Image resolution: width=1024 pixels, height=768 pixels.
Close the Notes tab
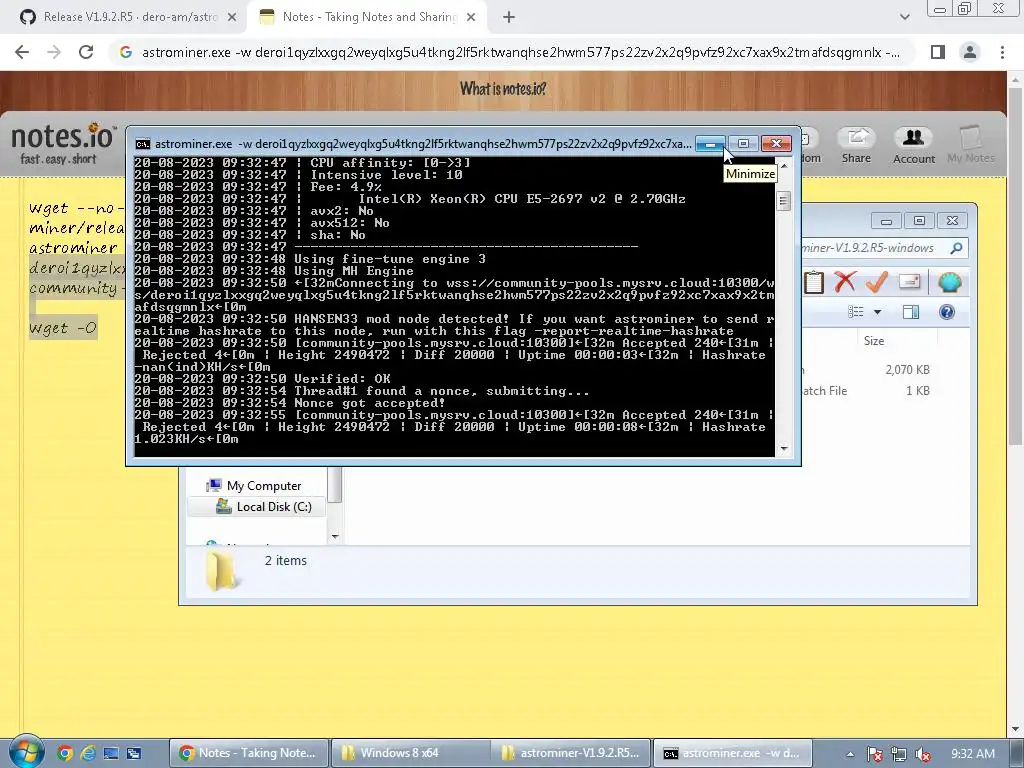[x=471, y=17]
